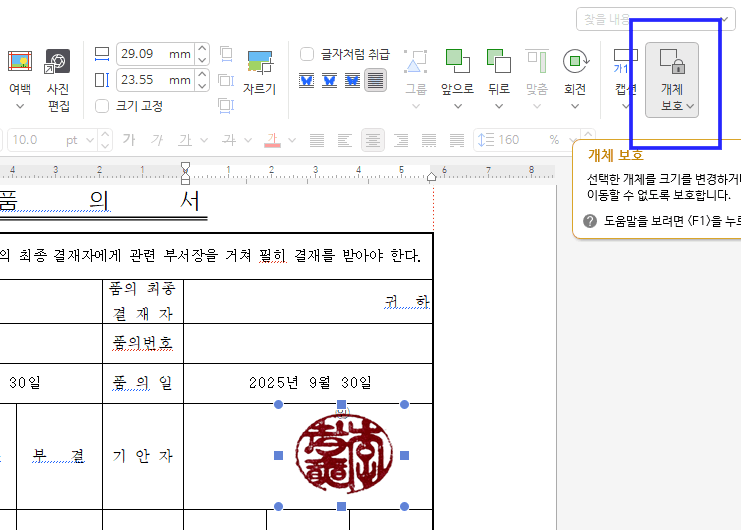Click the line spacing icon before 160

coord(486,140)
